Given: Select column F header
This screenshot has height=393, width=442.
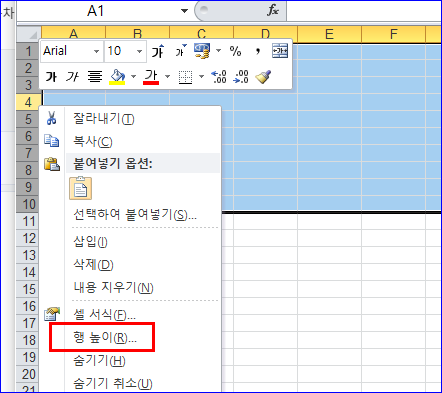Looking at the screenshot, I should [394, 34].
